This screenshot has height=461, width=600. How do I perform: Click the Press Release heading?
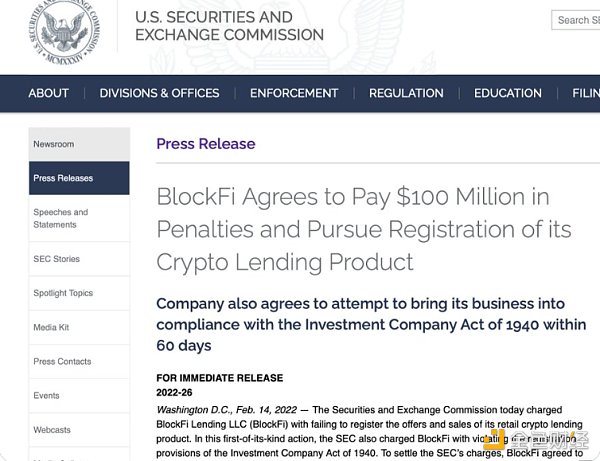click(x=206, y=144)
